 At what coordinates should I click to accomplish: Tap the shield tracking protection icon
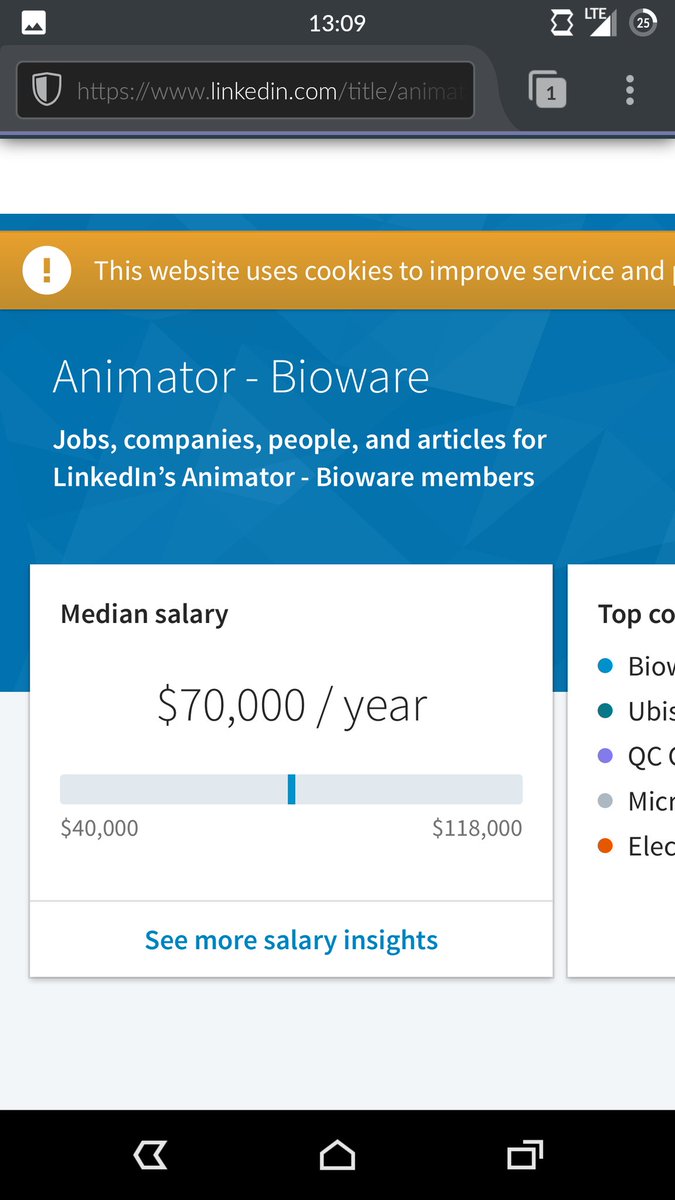pos(47,91)
